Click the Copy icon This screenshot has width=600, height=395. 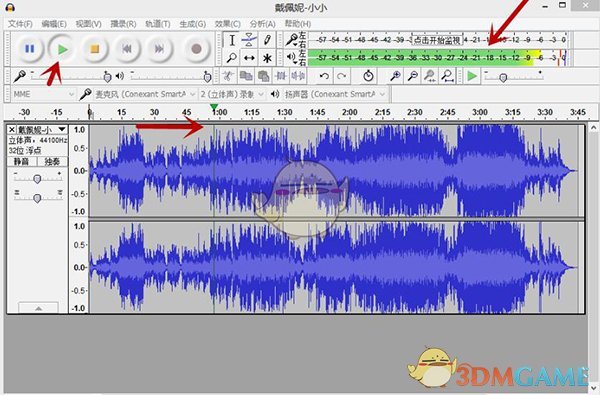246,76
